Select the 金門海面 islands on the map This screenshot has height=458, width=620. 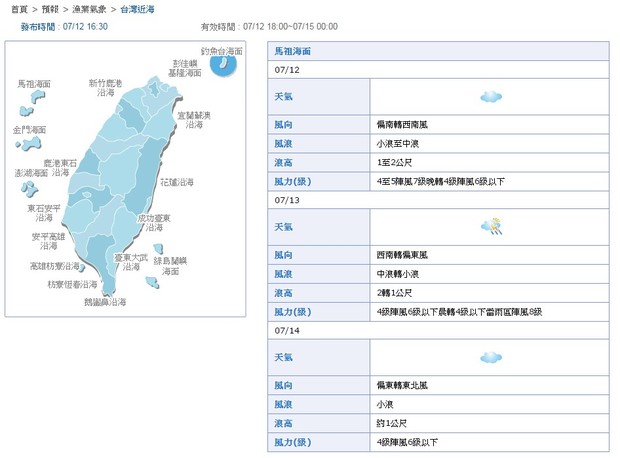(x=25, y=145)
